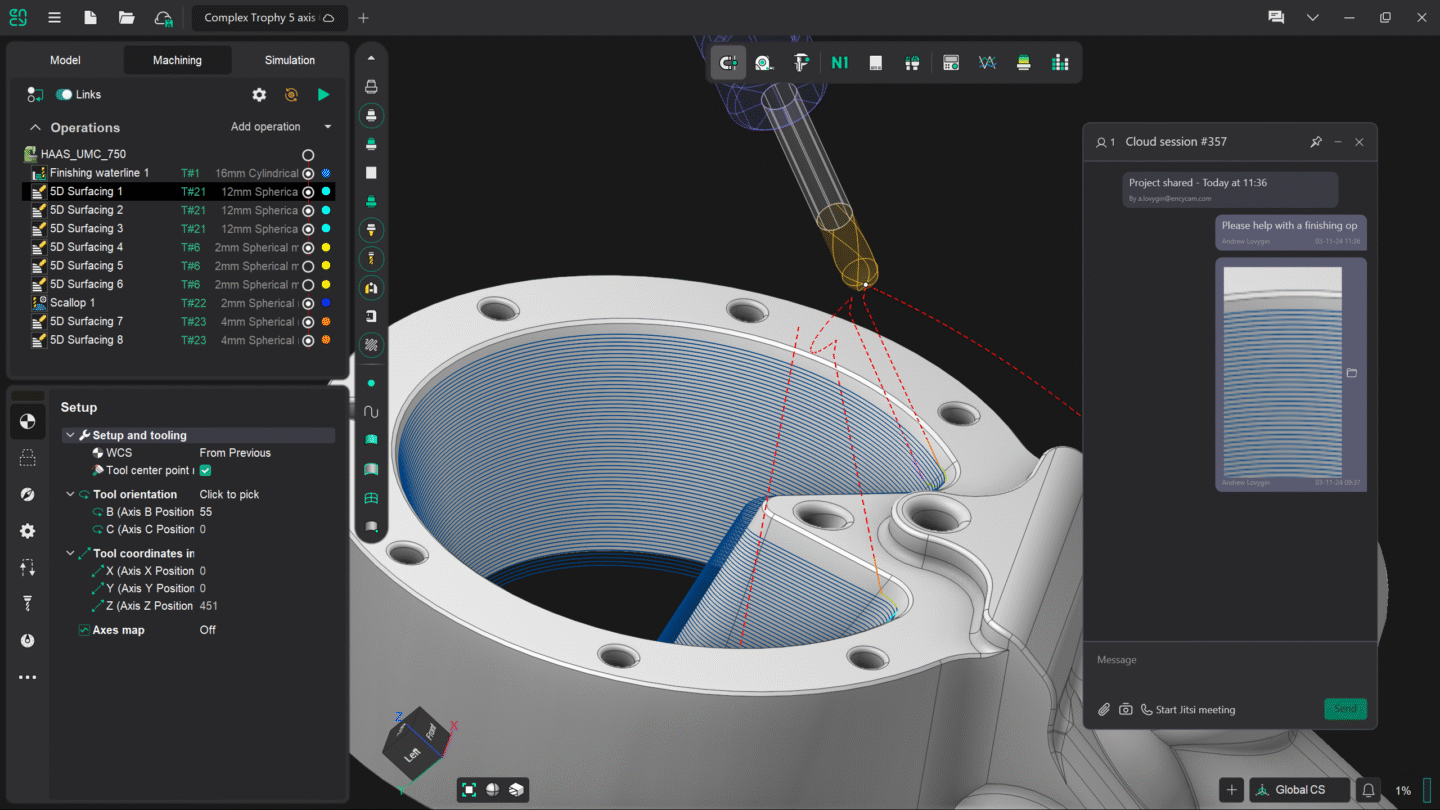The width and height of the screenshot is (1440, 810).
Task: Open the calculator icon in top toolbar
Action: coord(950,62)
